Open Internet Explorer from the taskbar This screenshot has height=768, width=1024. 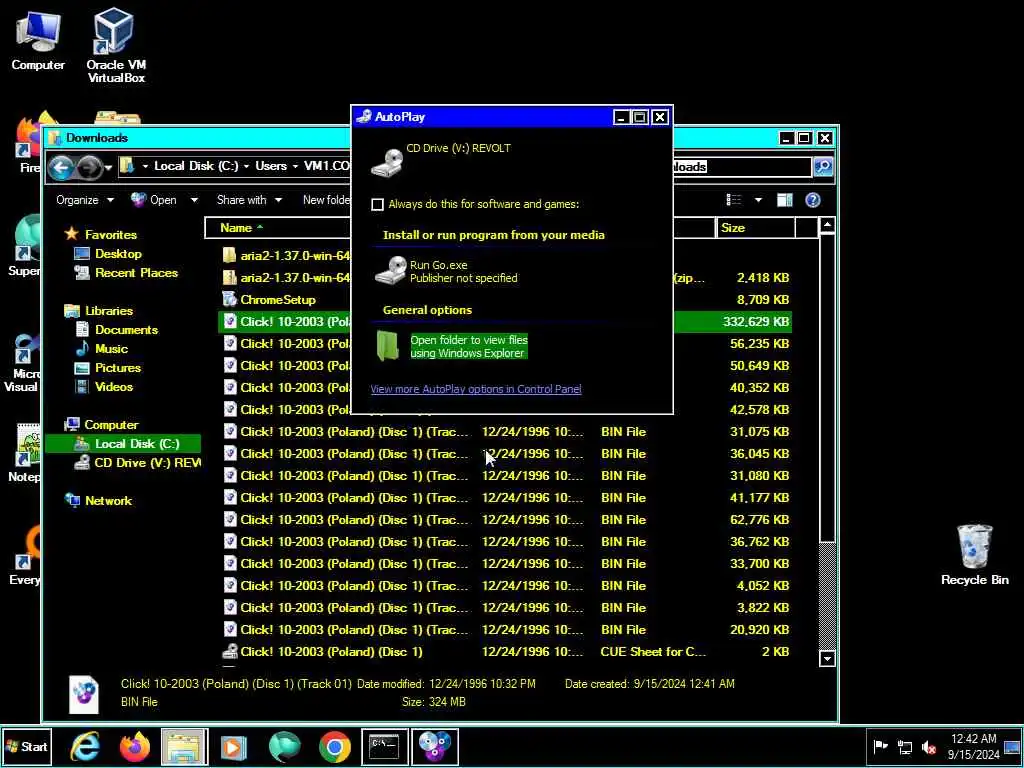[86, 746]
